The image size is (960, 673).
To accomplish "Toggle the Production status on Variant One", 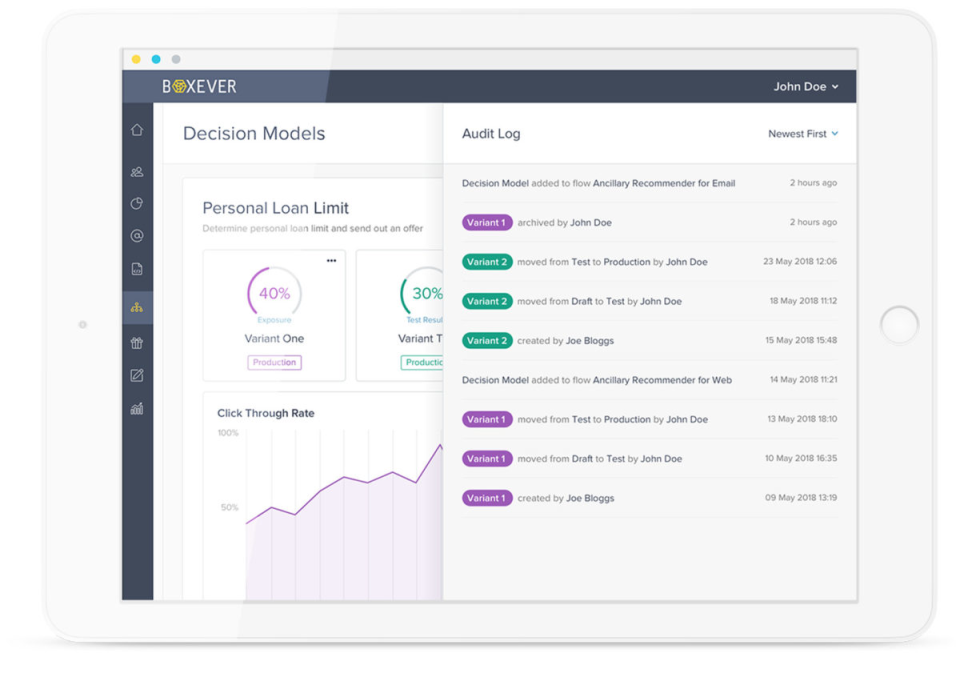I will pos(274,363).
